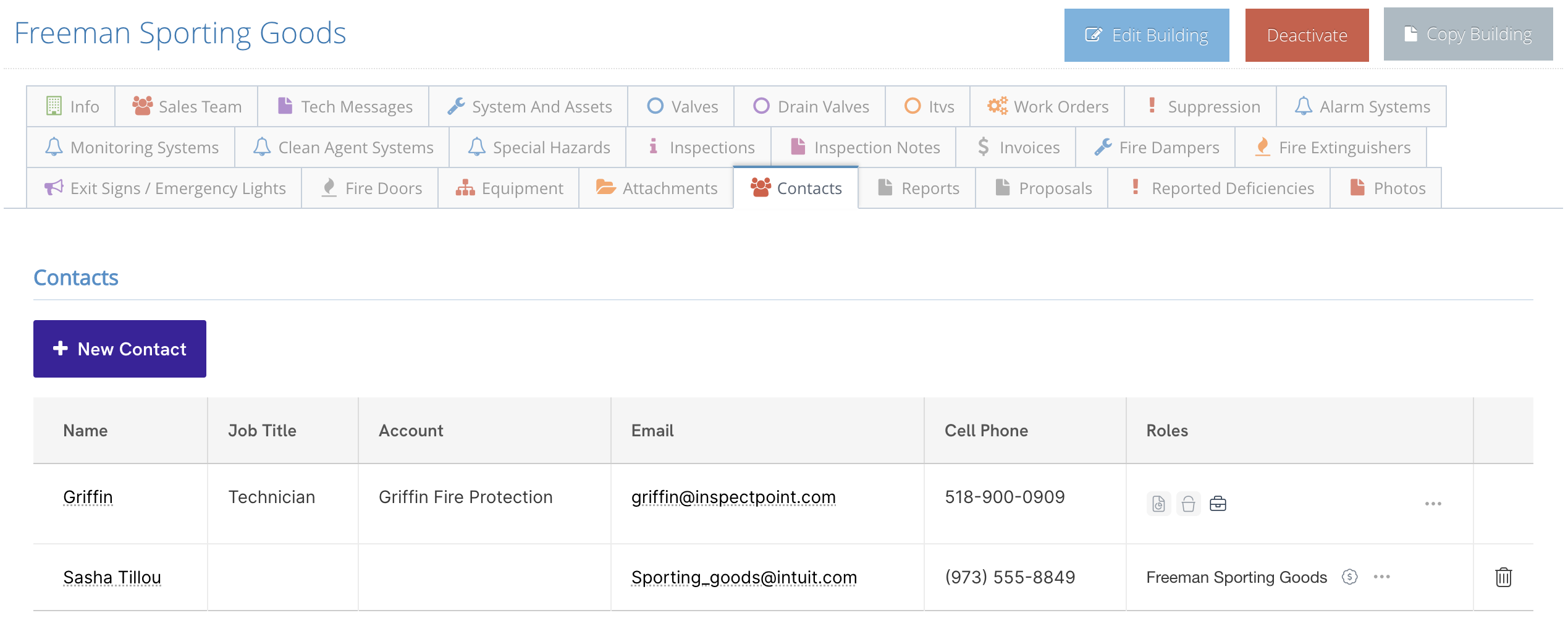Image resolution: width=1568 pixels, height=618 pixels.
Task: Switch to the Itvs tab
Action: click(928, 106)
